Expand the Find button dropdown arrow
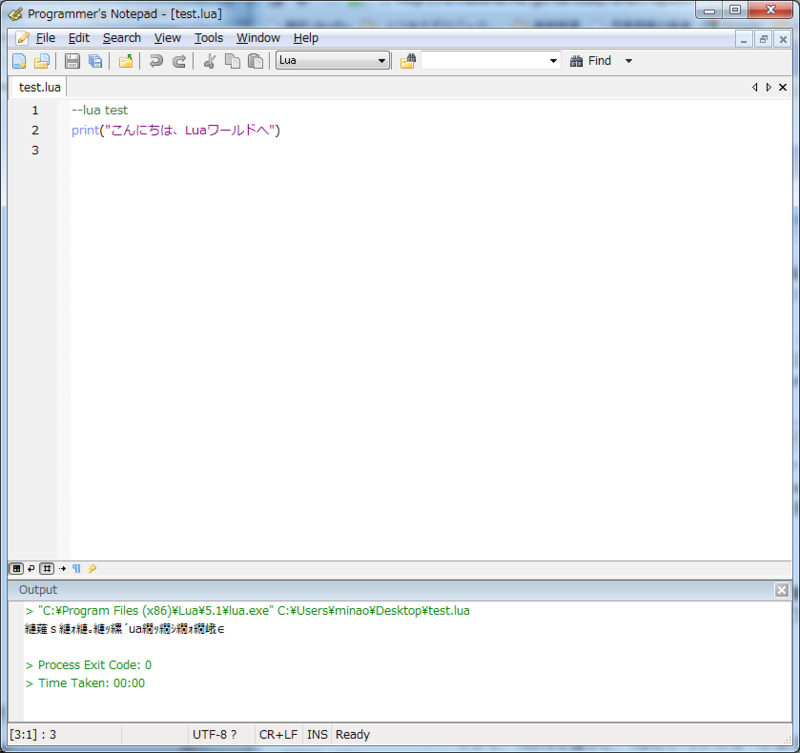This screenshot has width=800, height=753. pyautogui.click(x=629, y=61)
